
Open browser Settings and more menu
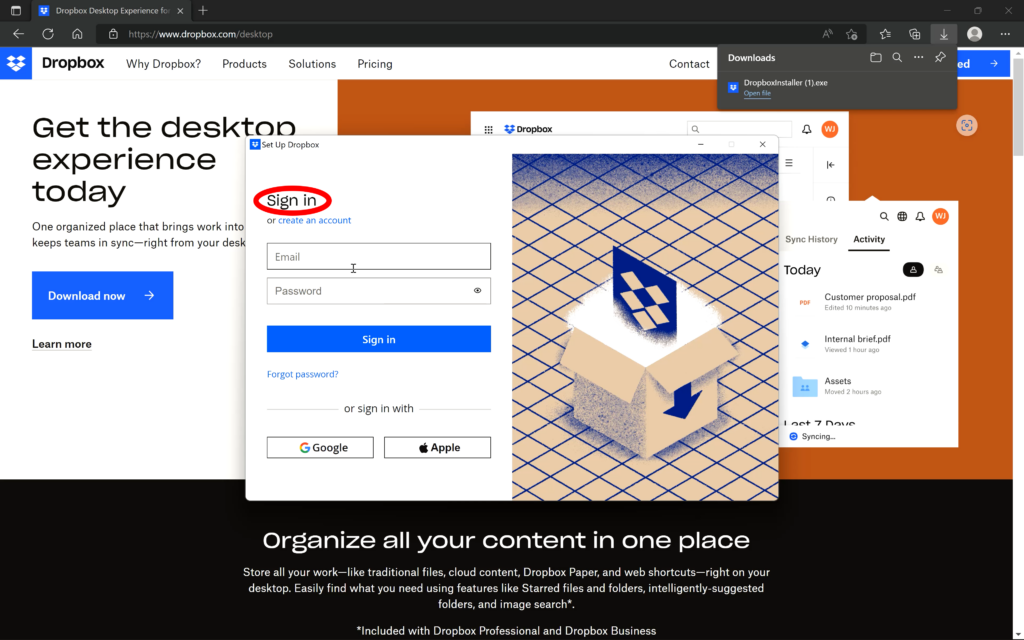pyautogui.click(x=1005, y=34)
